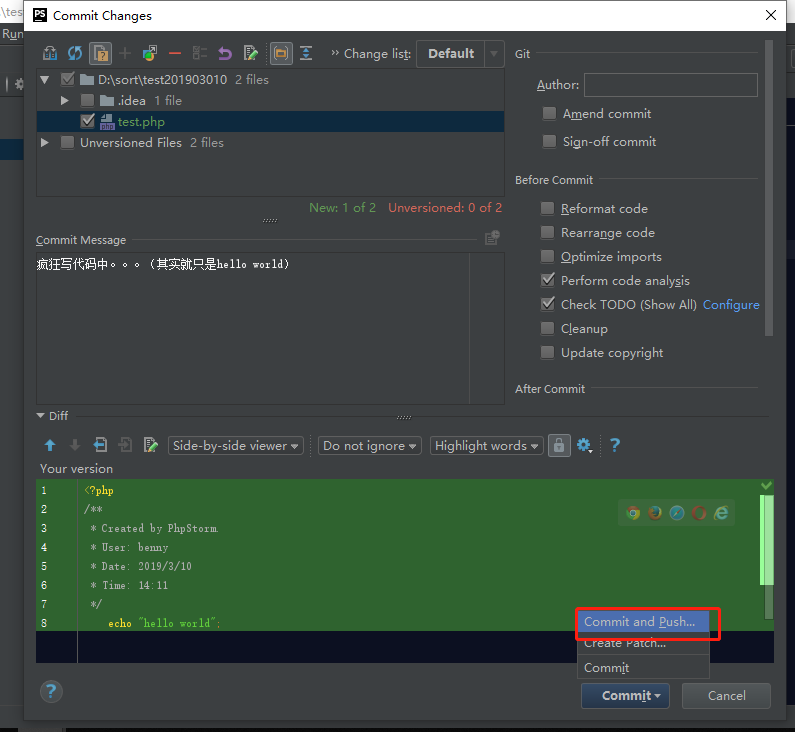Check the Unversioned Files checkbox
The image size is (795, 732).
(x=67, y=142)
